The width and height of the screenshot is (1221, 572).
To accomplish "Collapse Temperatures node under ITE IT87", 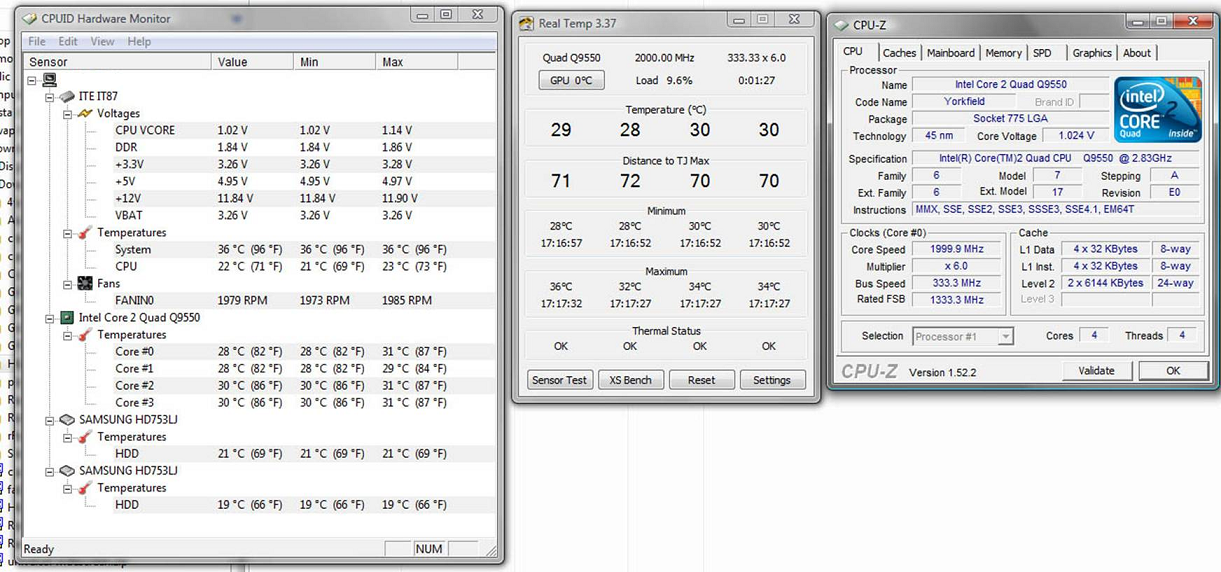I will point(69,232).
